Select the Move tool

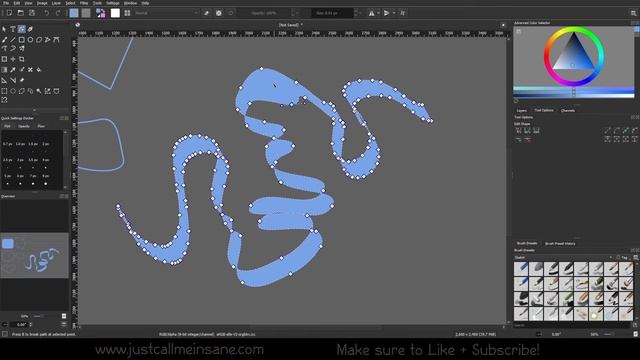13,59
